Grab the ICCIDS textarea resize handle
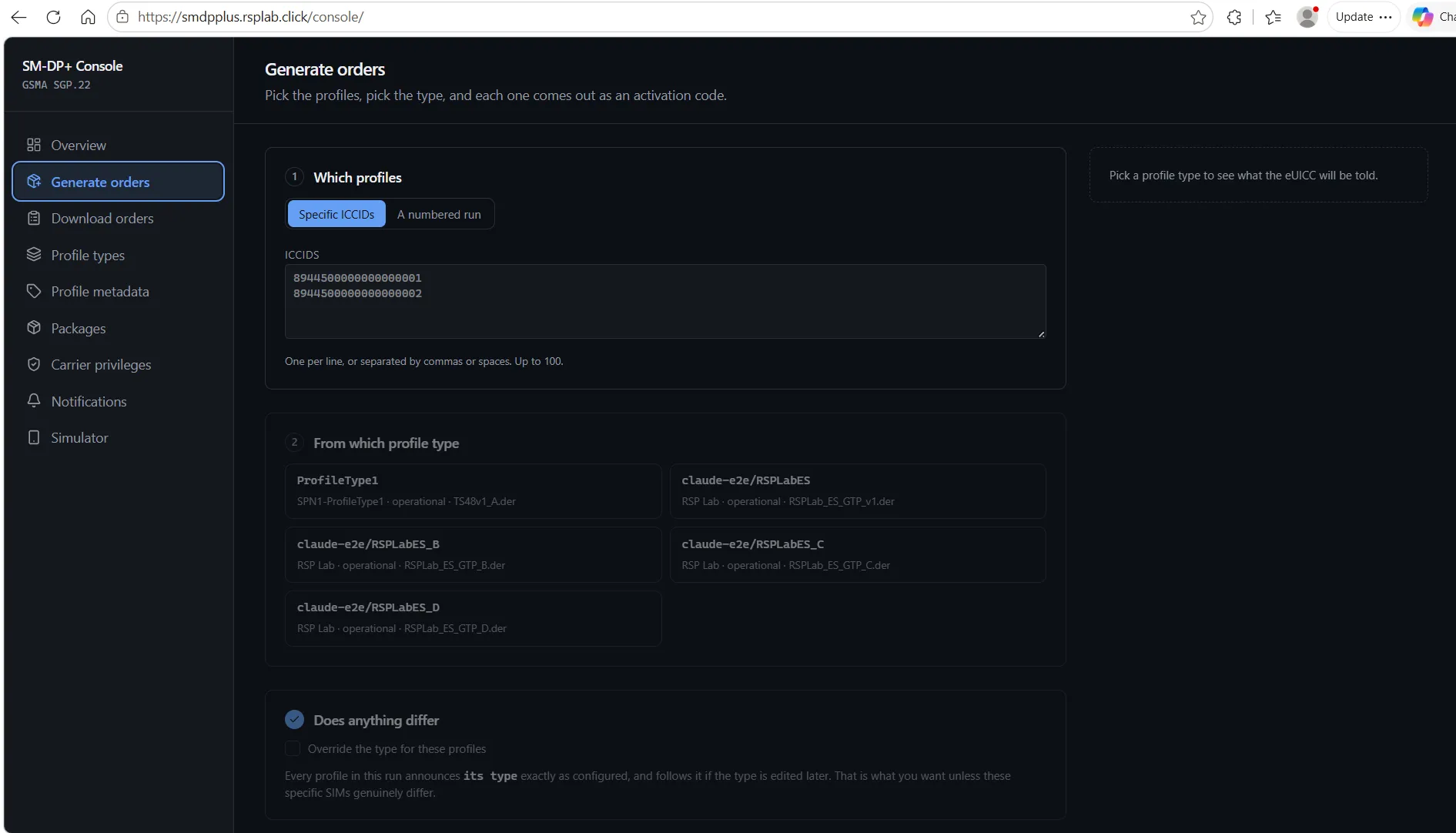The width and height of the screenshot is (1456, 833). (1041, 333)
